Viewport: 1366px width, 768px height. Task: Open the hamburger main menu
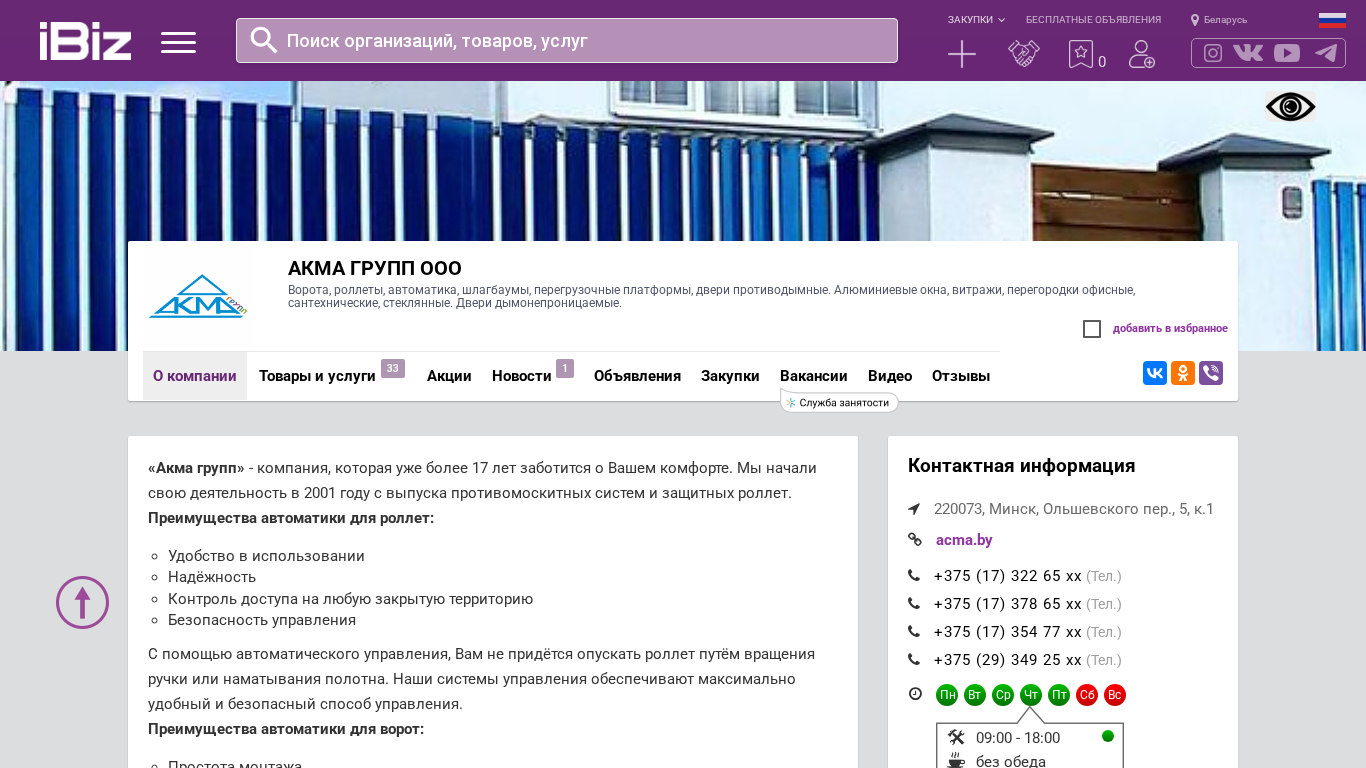click(x=178, y=42)
